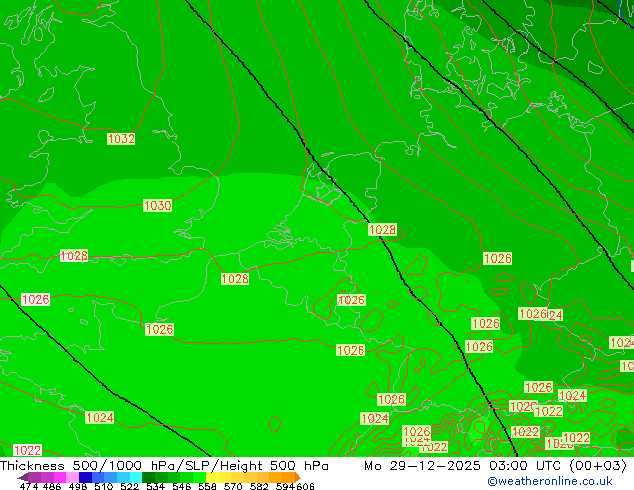Pick the light pink legend swatch

tap(72, 477)
